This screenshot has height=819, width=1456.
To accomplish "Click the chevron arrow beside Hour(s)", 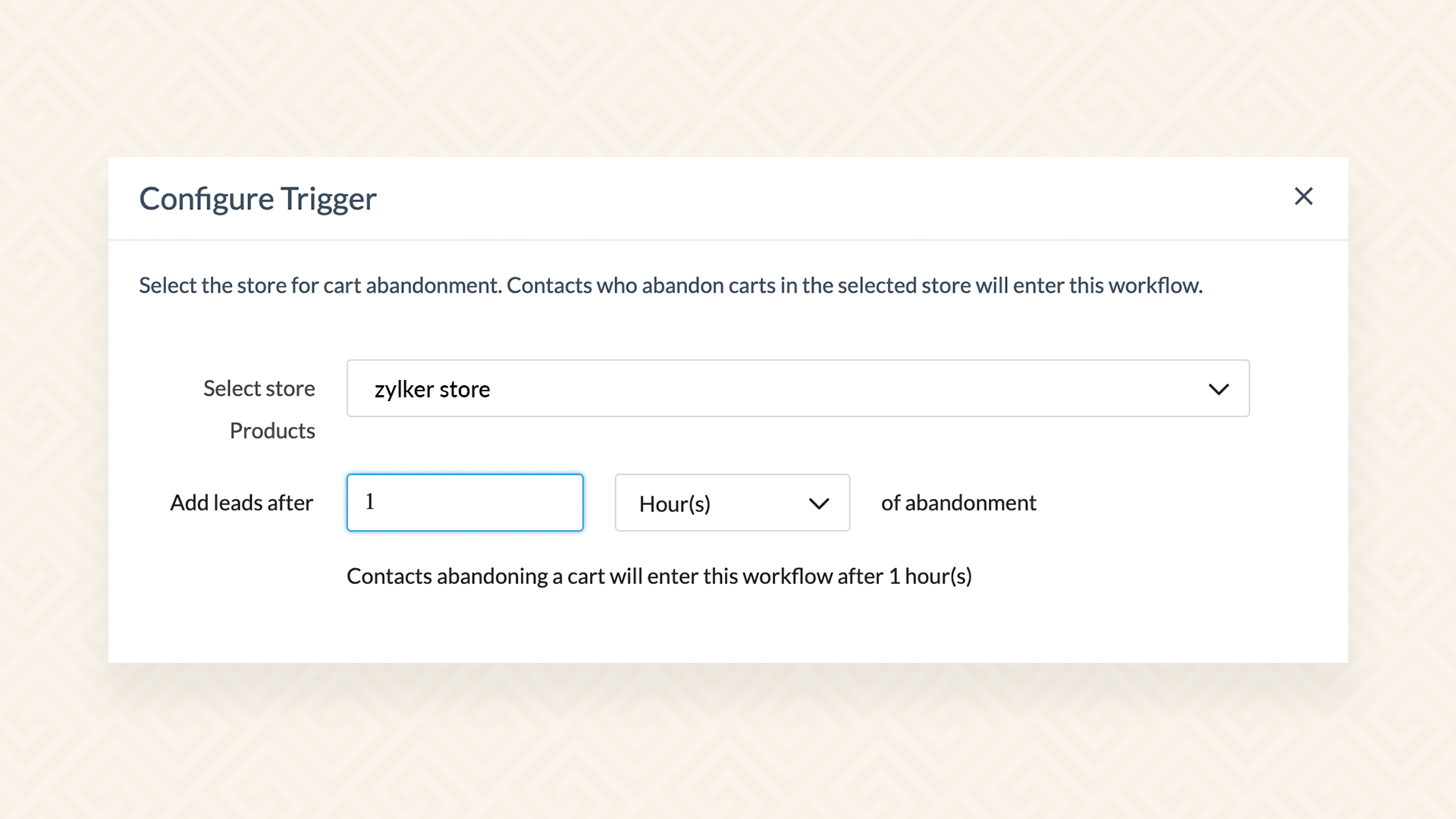I will click(x=818, y=504).
